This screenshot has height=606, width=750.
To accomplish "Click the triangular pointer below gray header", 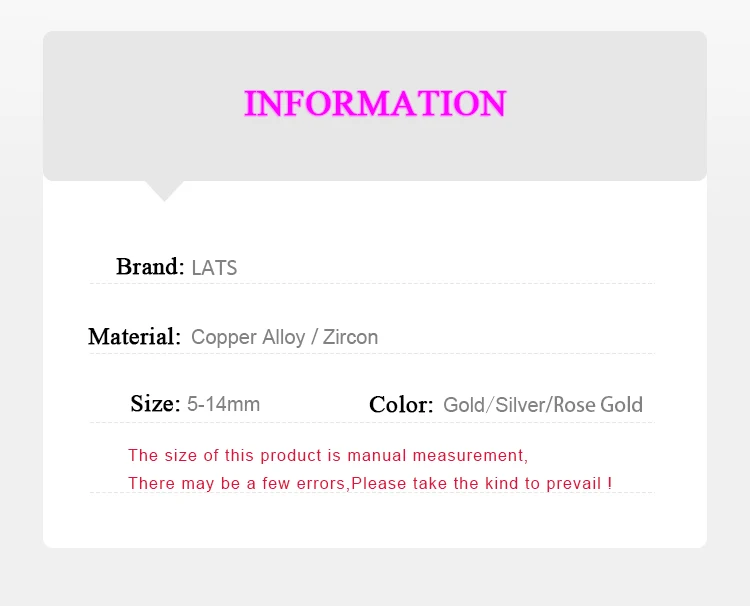I will (x=164, y=191).
